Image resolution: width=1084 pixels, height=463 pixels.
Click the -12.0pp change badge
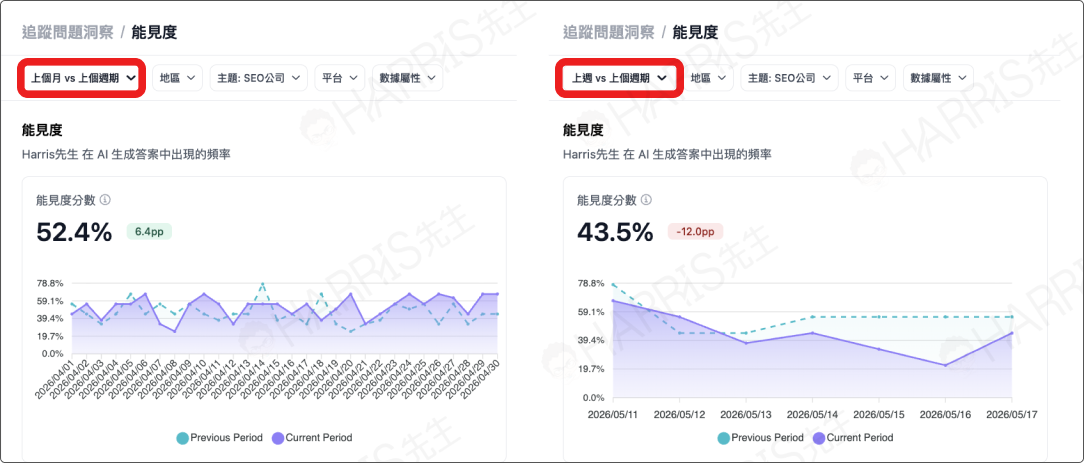click(x=695, y=232)
